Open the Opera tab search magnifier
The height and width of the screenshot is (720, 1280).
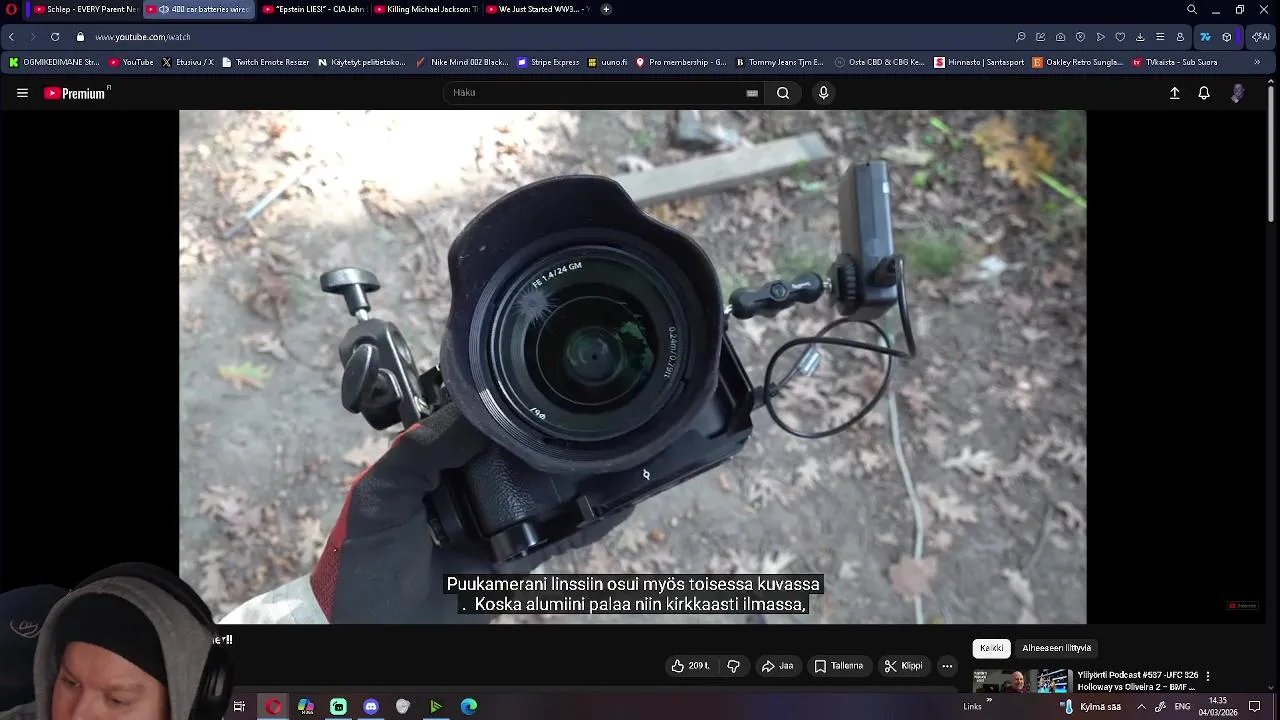pyautogui.click(x=1192, y=9)
